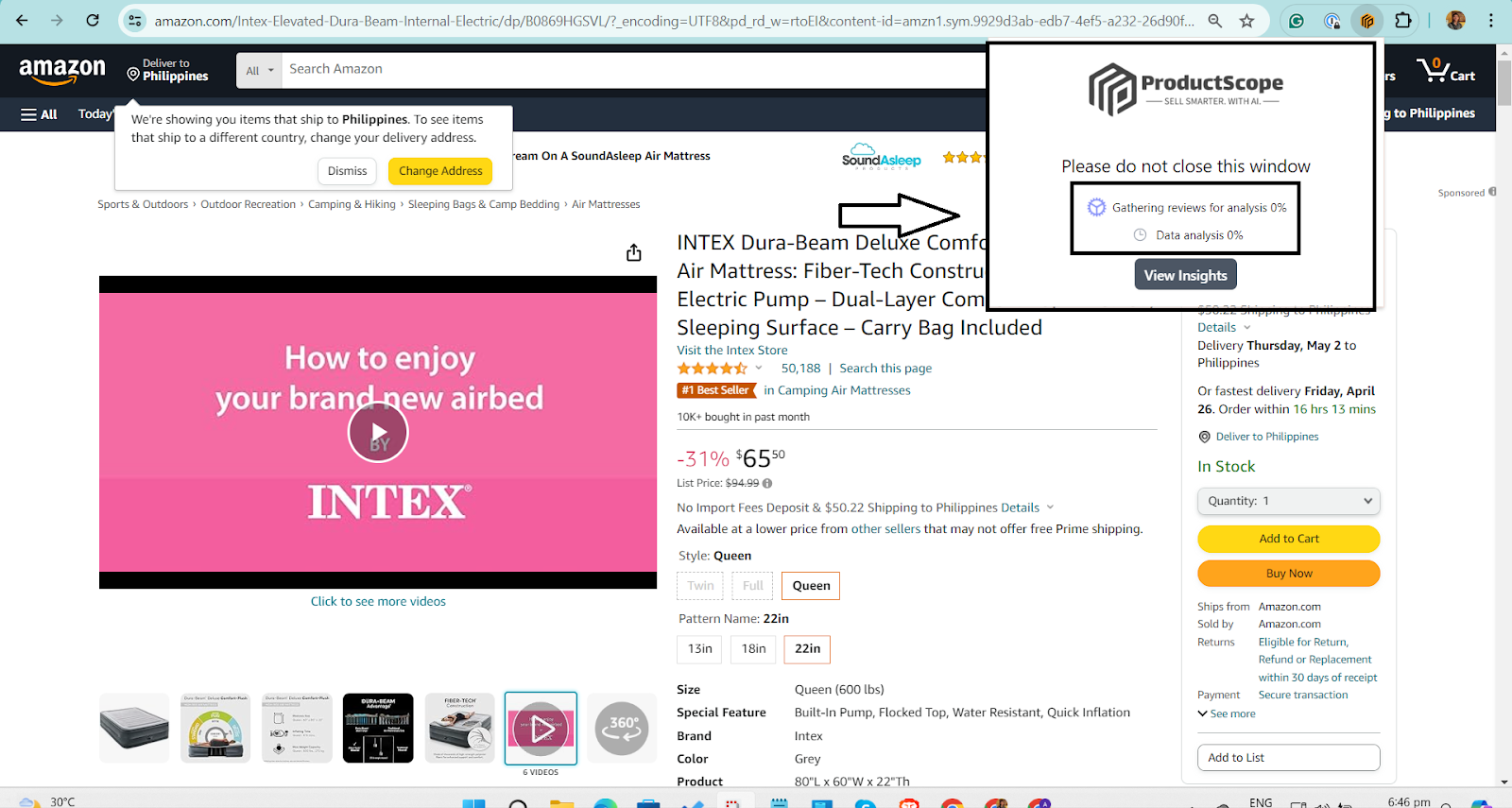The height and width of the screenshot is (808, 1512).
Task: Open the SoundAsleep sponsored banner logo
Action: click(x=881, y=156)
